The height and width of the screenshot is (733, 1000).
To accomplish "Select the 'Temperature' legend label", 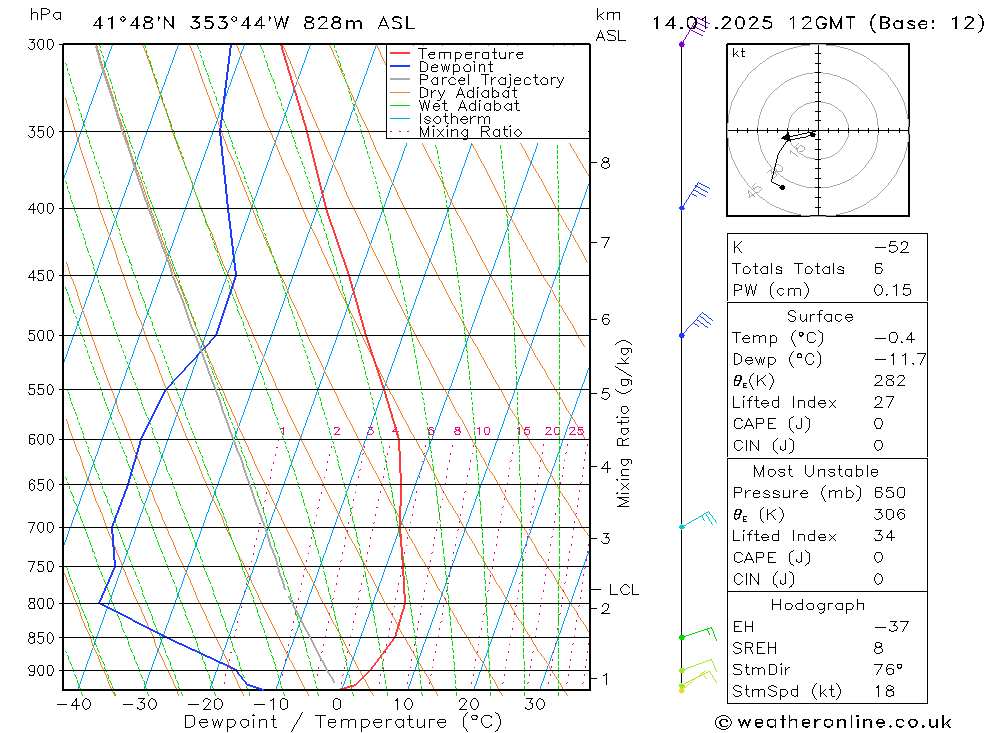I will (471, 54).
